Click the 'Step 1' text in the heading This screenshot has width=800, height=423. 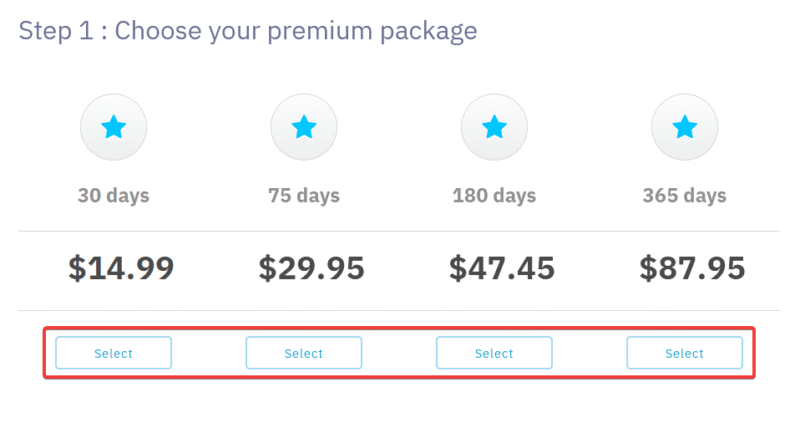(56, 31)
